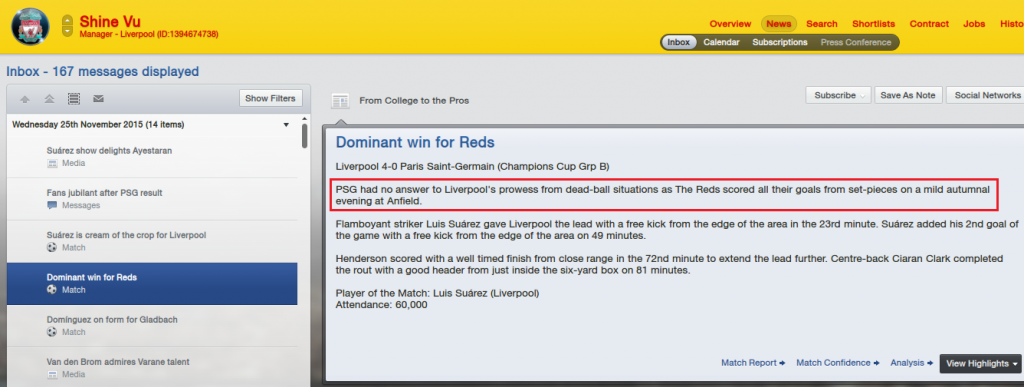Open the Shortlists menu
The image size is (1024, 387).
pyautogui.click(x=873, y=24)
